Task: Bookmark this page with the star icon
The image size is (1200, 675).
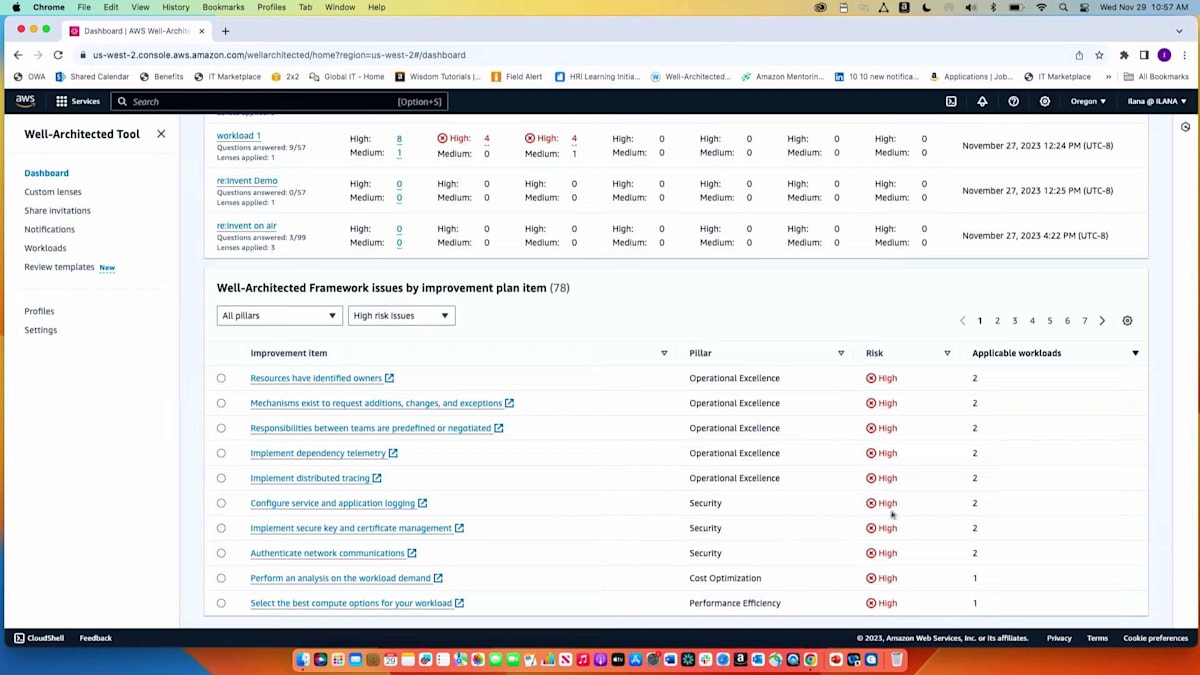Action: click(x=1099, y=55)
